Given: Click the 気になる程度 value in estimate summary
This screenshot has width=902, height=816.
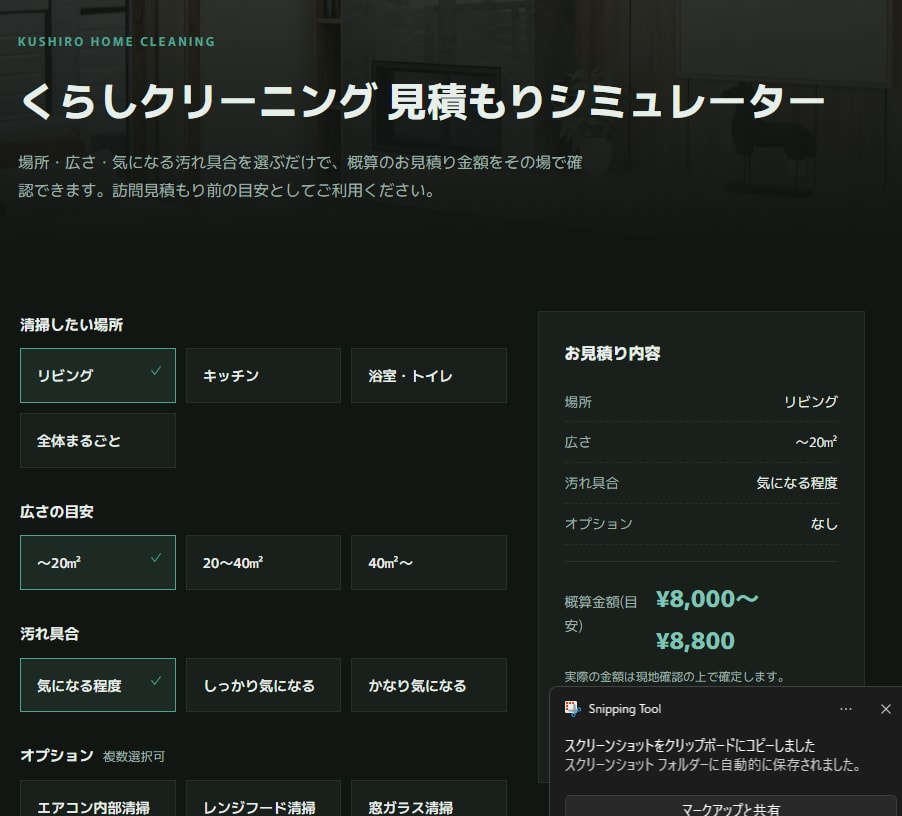Looking at the screenshot, I should click(797, 482).
